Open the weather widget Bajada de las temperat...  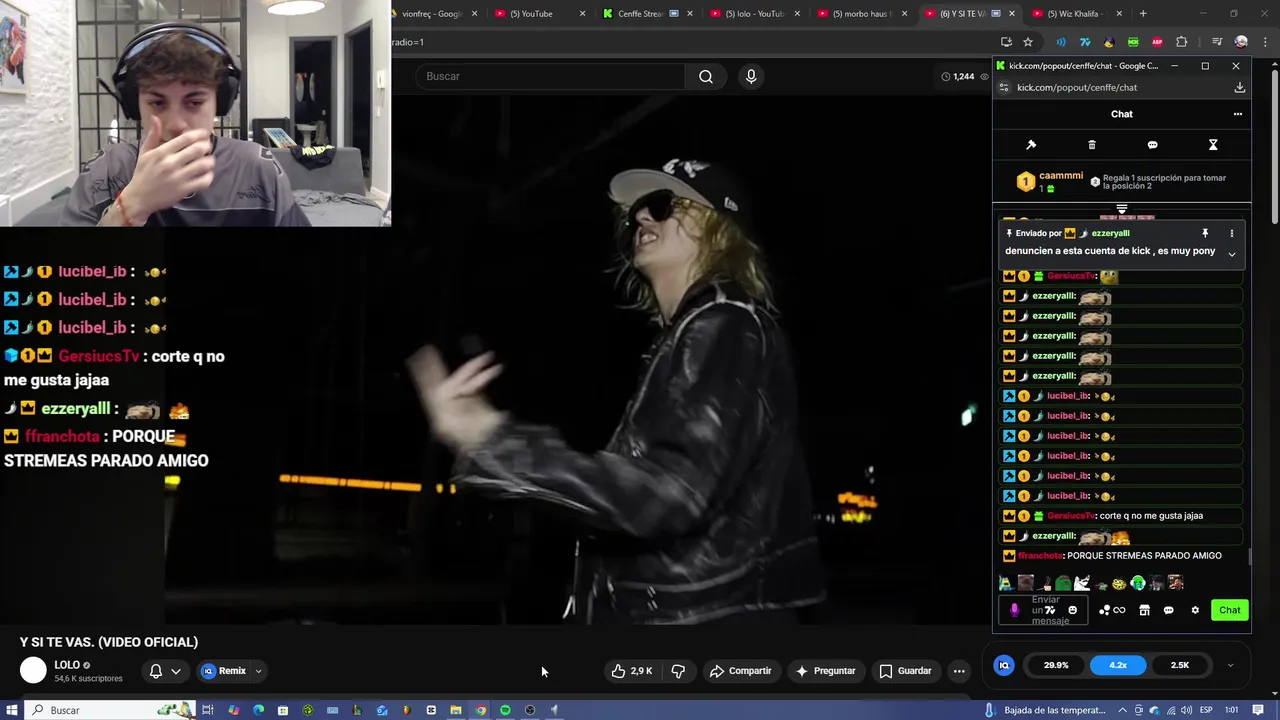[1045, 710]
